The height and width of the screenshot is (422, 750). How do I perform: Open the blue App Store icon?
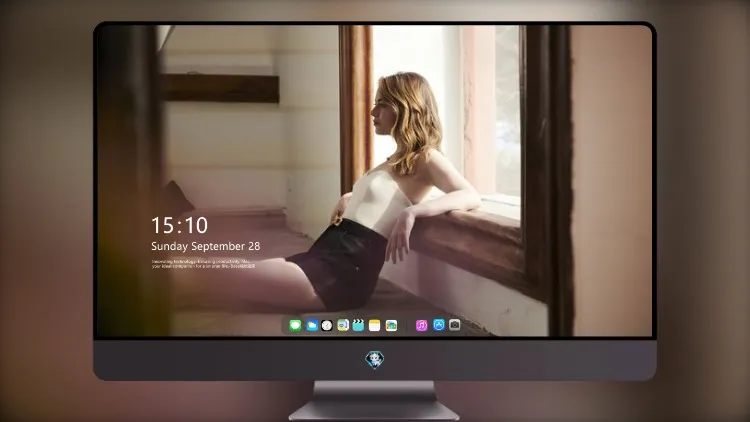coord(439,325)
